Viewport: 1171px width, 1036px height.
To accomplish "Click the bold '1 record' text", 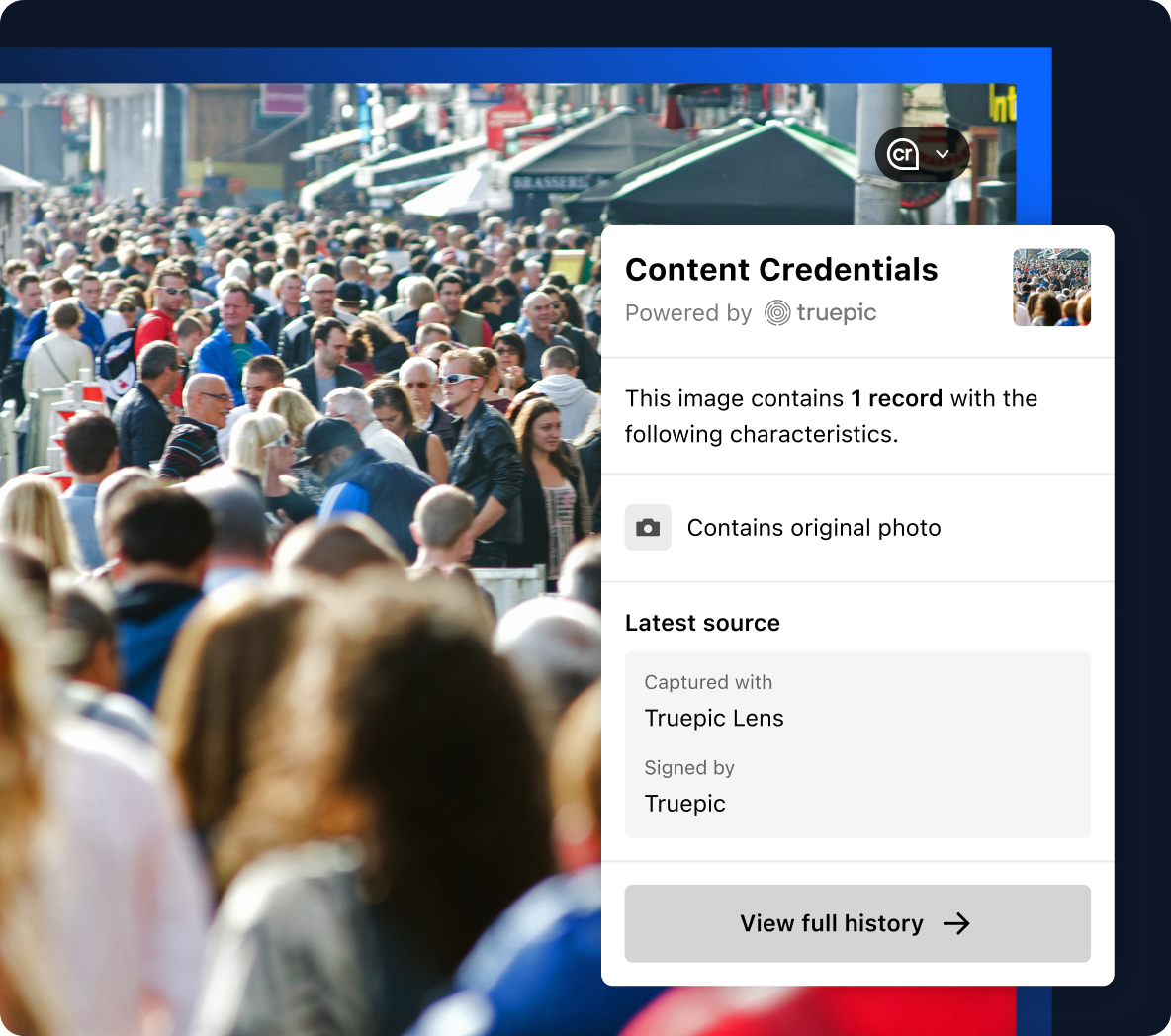I will click(896, 398).
